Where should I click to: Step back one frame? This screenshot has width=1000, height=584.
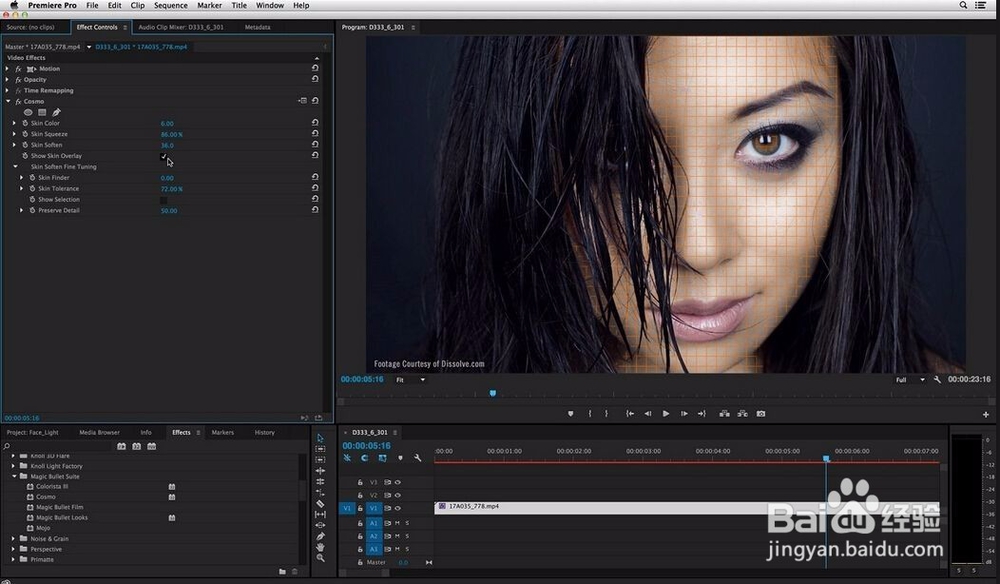pos(648,414)
